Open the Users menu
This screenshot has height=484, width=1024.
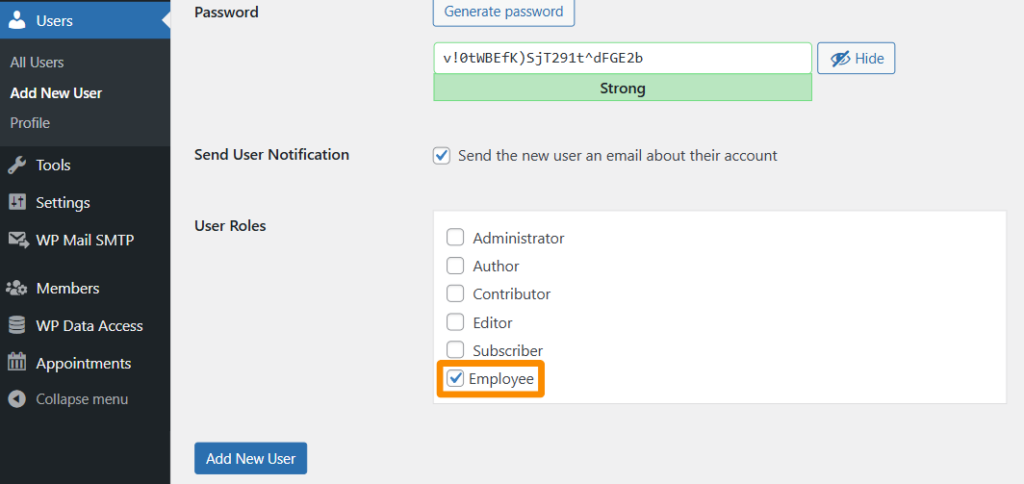coord(85,21)
